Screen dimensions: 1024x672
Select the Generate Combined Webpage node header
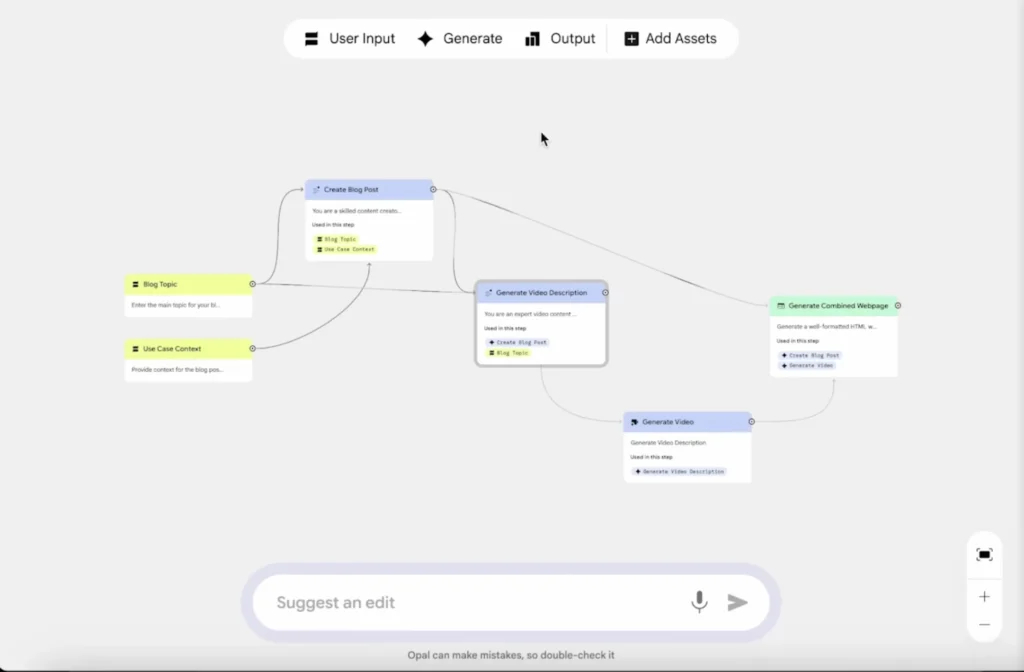[x=833, y=306]
